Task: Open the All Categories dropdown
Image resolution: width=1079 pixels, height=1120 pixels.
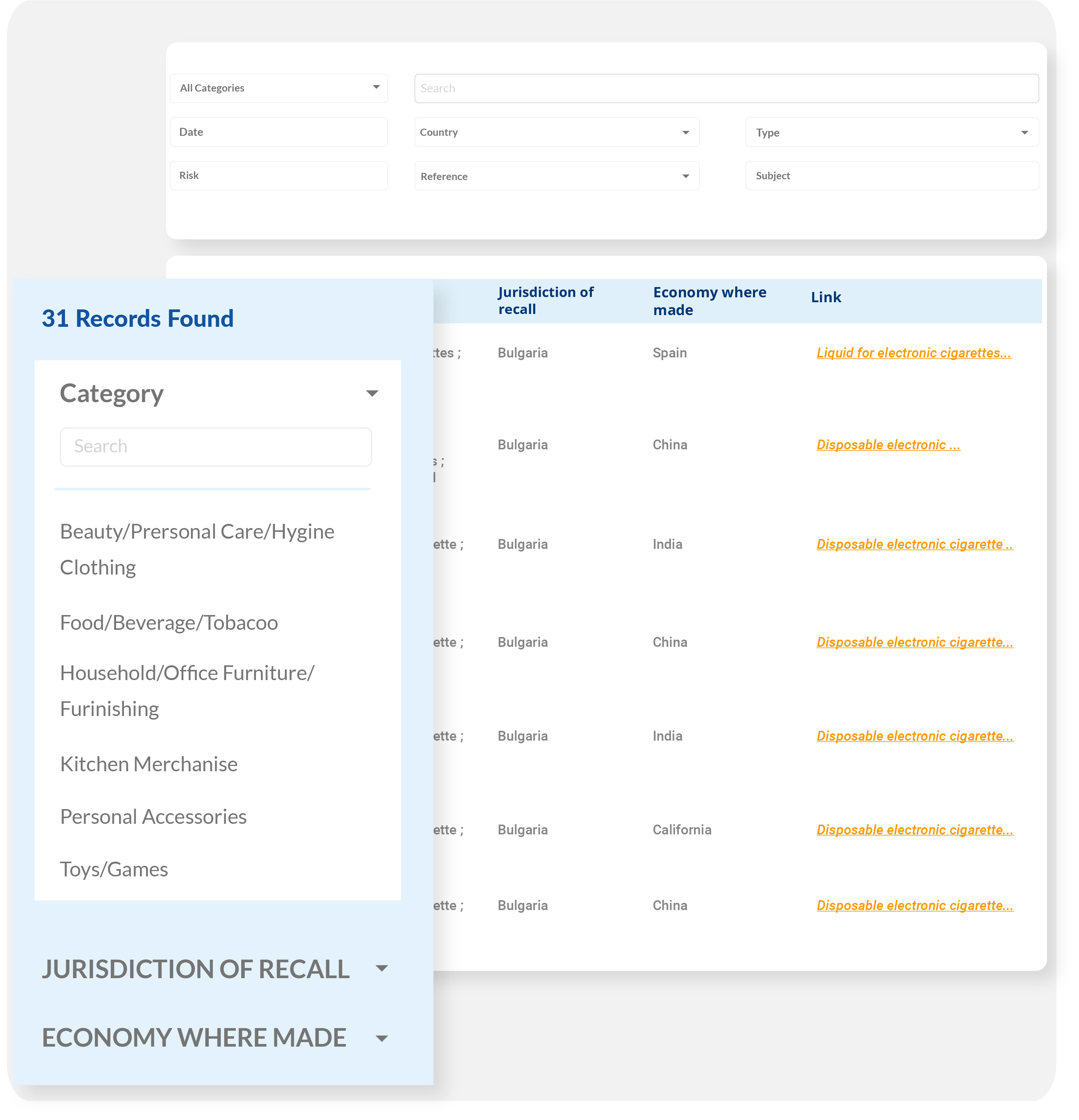Action: pos(279,88)
